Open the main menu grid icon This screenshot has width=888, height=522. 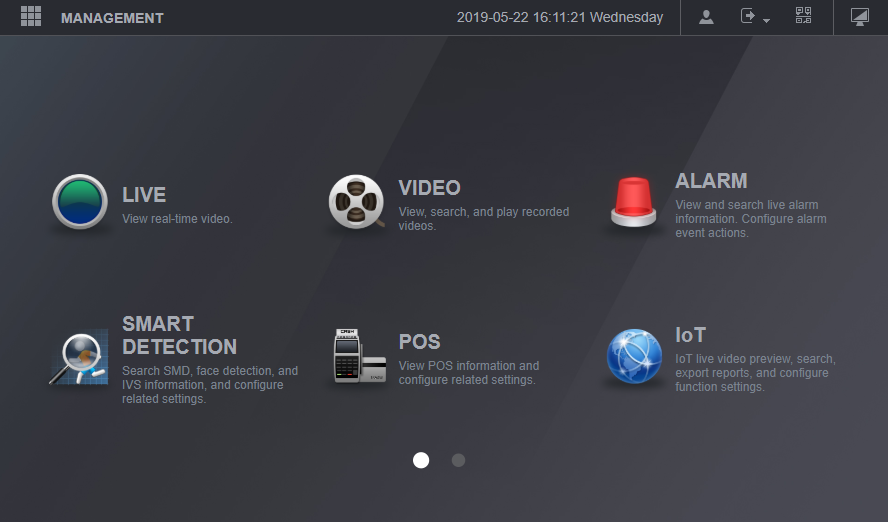coord(31,16)
